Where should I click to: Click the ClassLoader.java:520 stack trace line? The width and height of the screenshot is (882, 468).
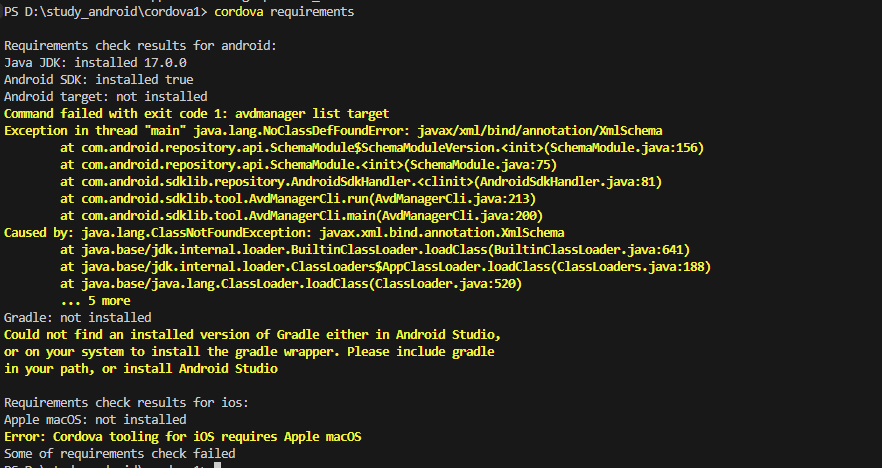click(291, 284)
